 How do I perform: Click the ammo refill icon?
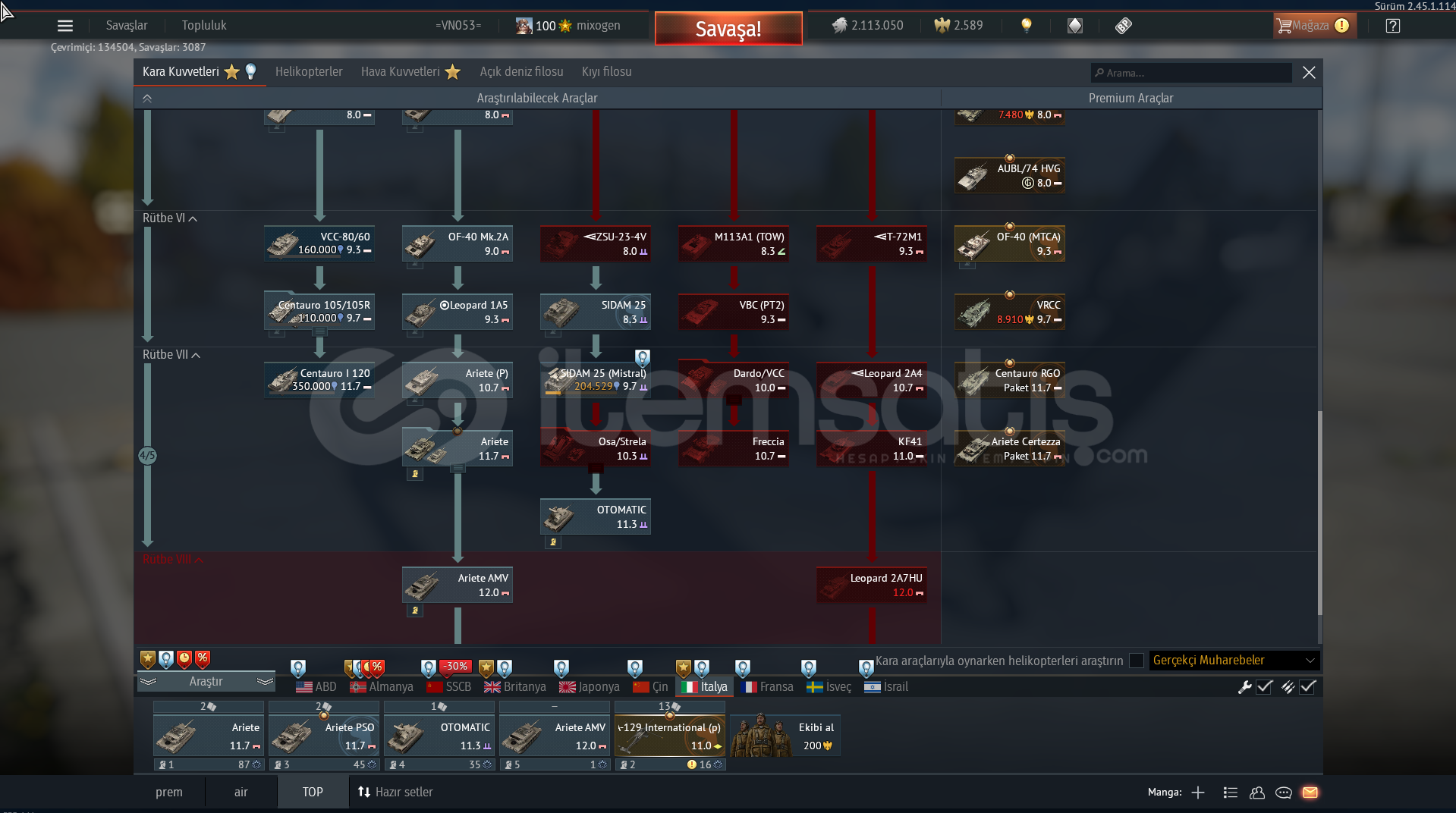(1288, 687)
